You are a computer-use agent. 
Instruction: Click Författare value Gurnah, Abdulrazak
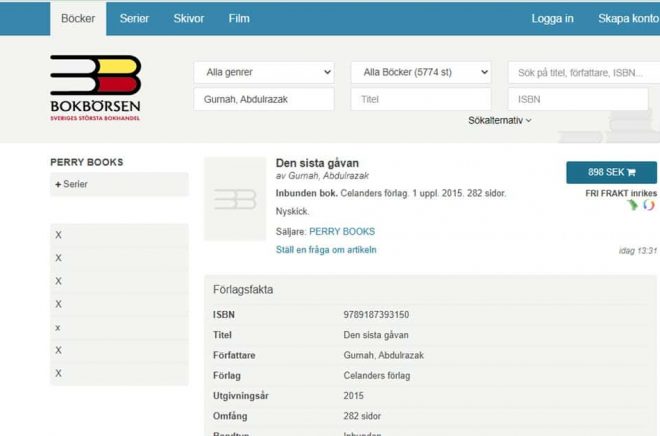point(383,355)
